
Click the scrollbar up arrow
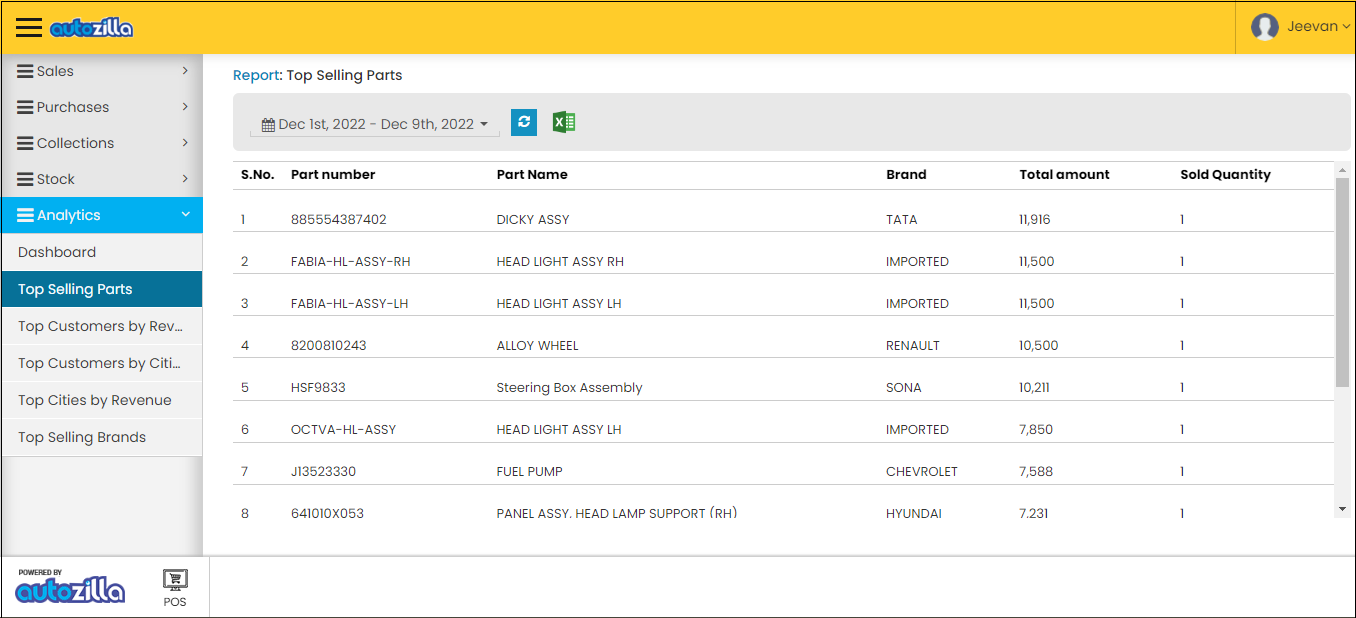pyautogui.click(x=1342, y=170)
